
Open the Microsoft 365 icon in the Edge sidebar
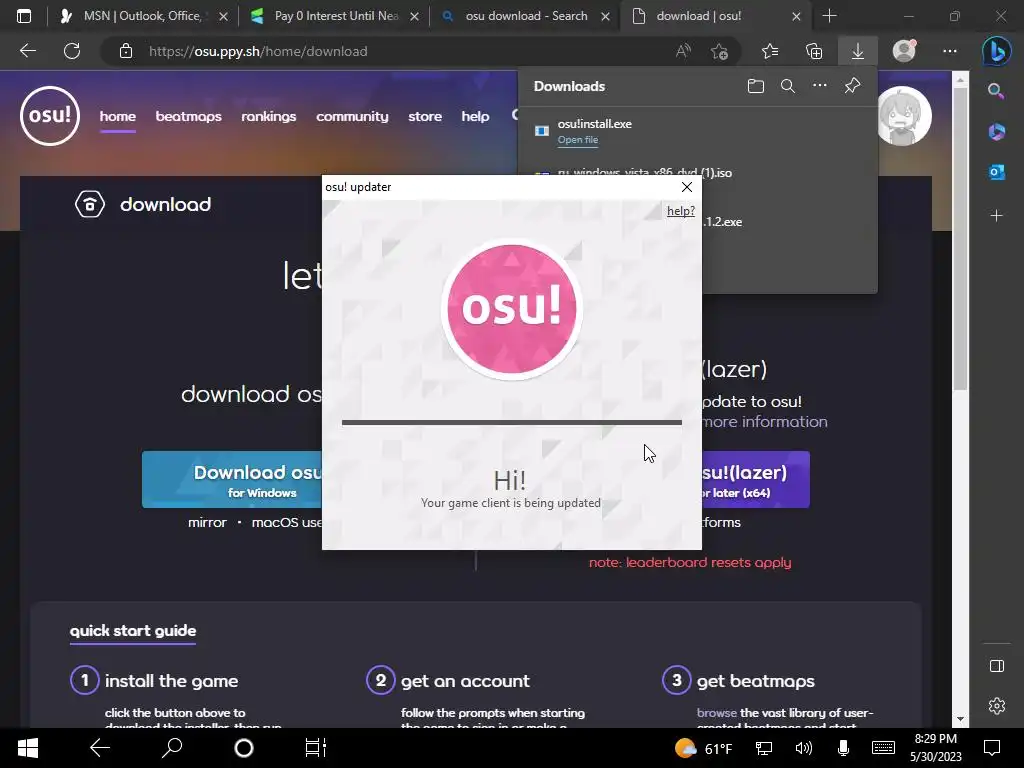point(997,132)
